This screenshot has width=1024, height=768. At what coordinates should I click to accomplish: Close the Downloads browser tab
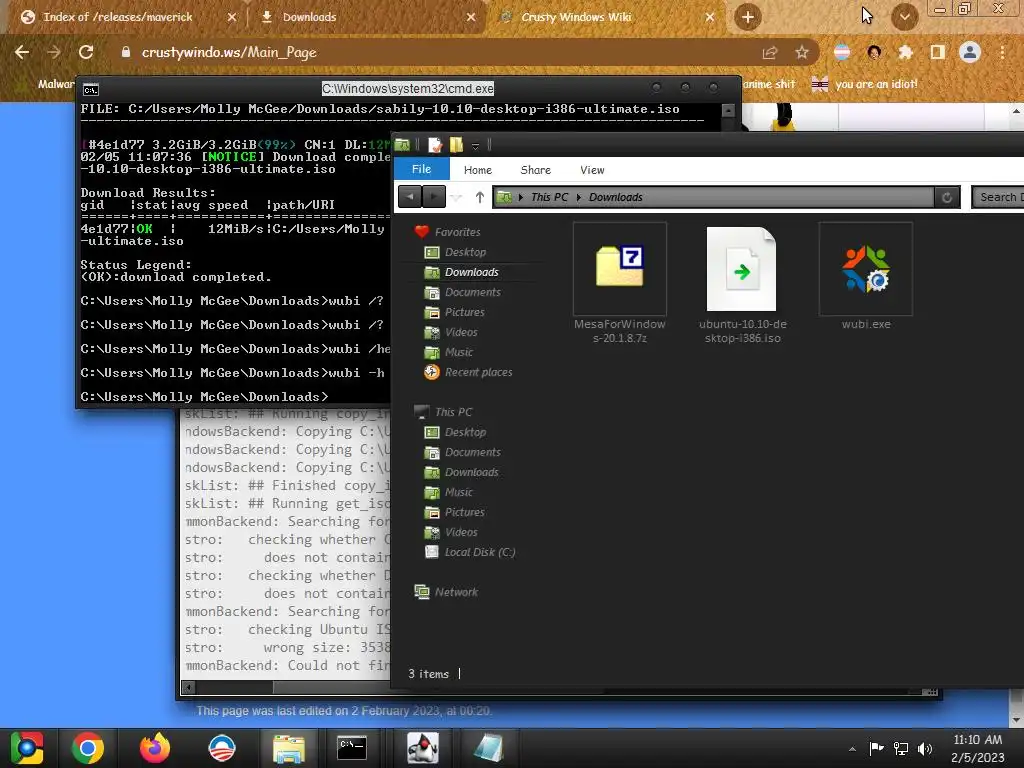pos(471,17)
